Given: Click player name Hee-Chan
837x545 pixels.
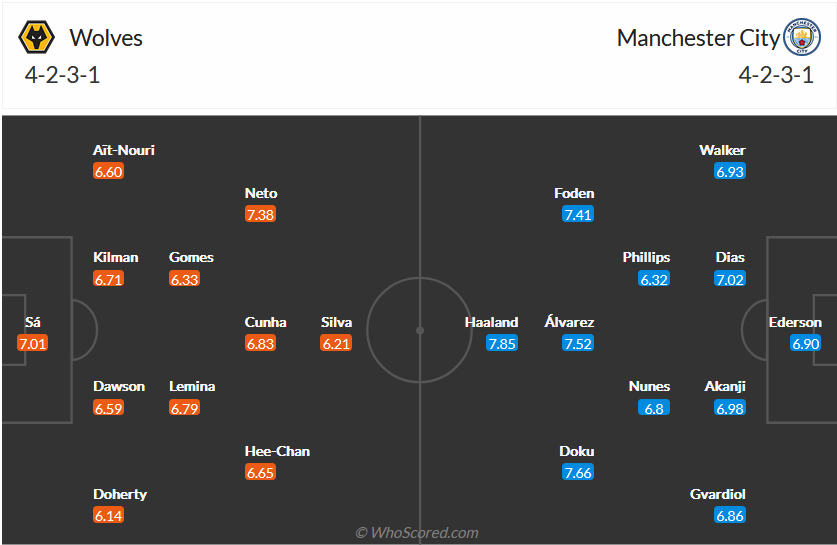Looking at the screenshot, I should [x=277, y=451].
